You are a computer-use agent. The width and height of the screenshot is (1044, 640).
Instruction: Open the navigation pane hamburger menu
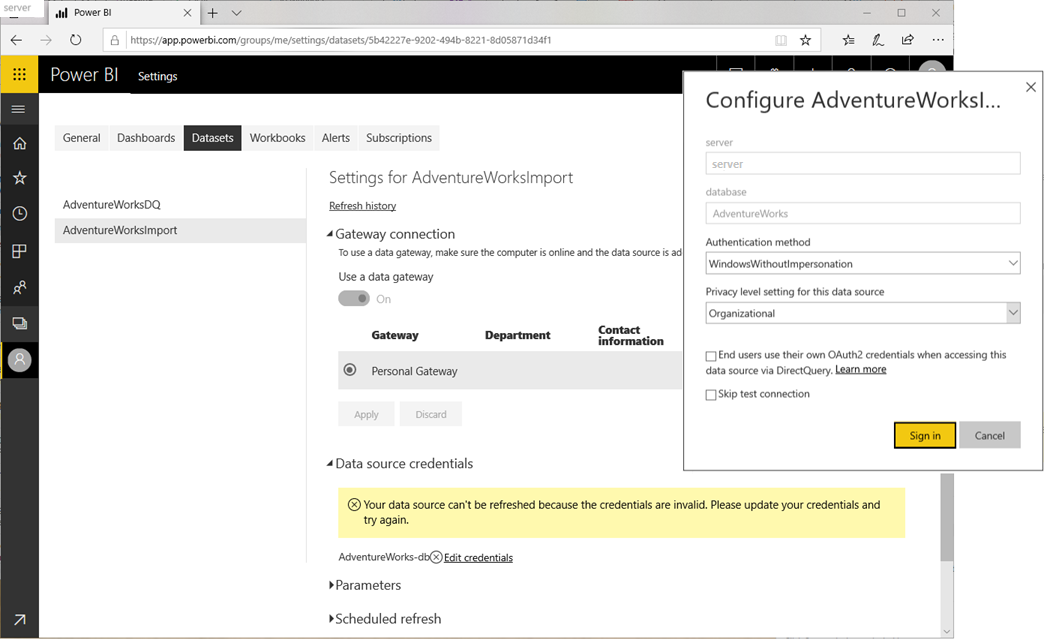point(19,109)
